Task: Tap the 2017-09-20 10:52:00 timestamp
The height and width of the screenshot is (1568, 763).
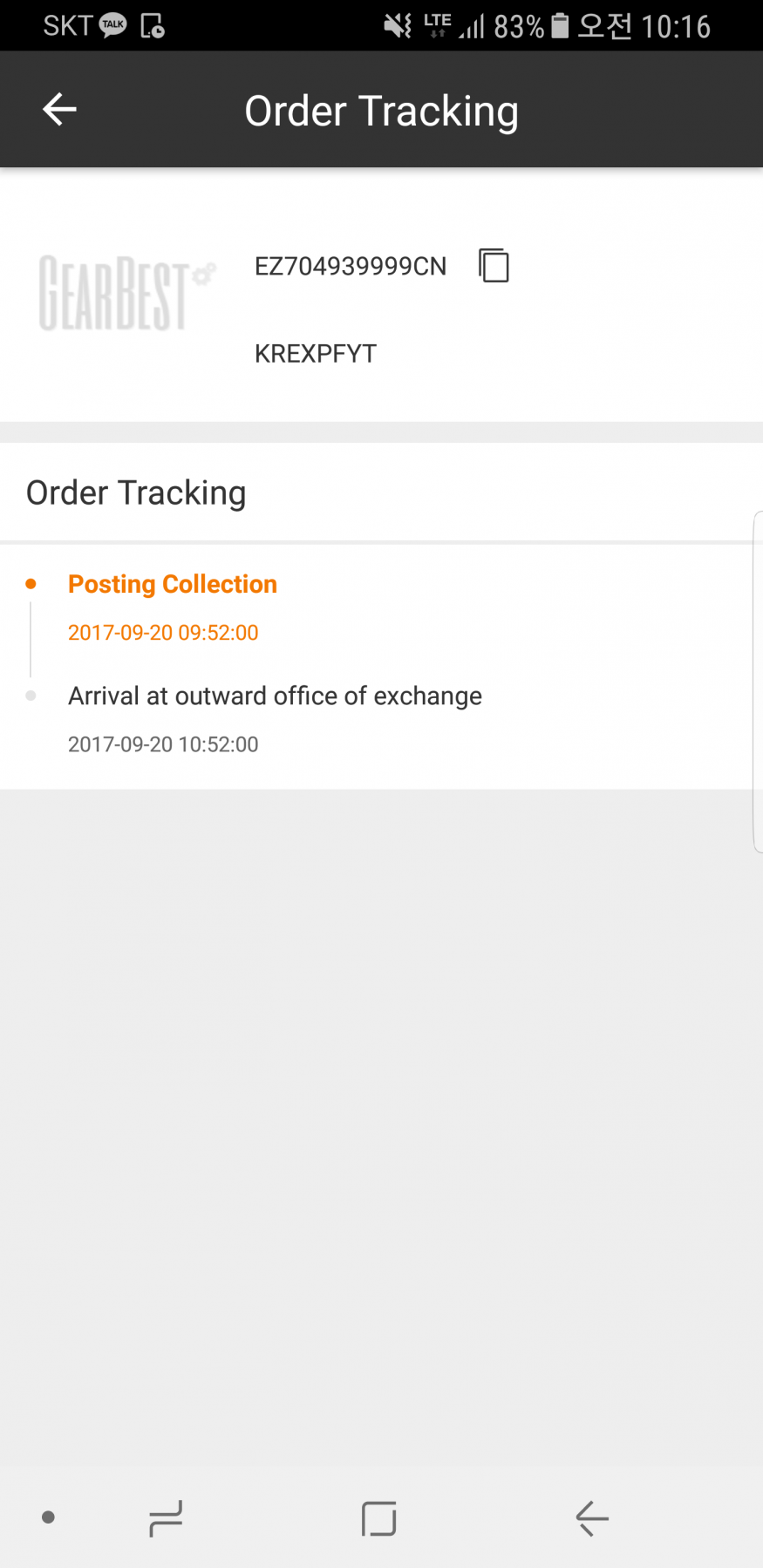Action: click(x=163, y=744)
